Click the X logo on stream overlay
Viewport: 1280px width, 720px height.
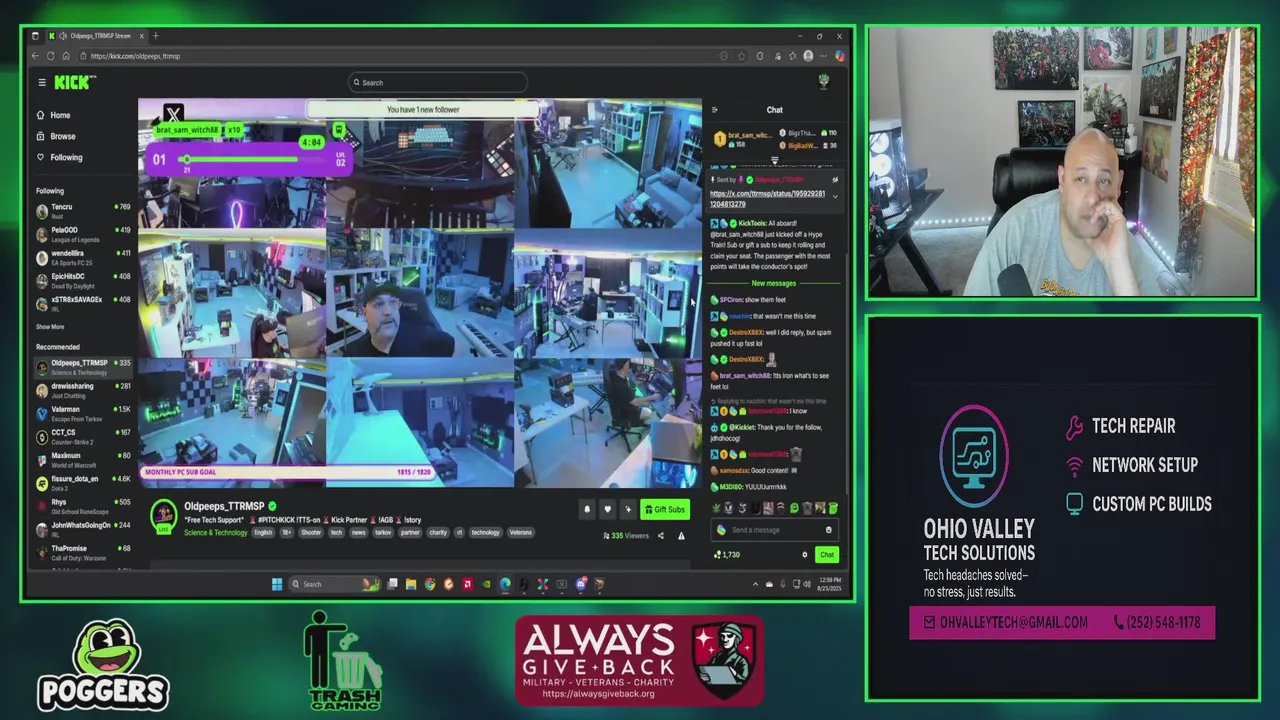[x=173, y=115]
